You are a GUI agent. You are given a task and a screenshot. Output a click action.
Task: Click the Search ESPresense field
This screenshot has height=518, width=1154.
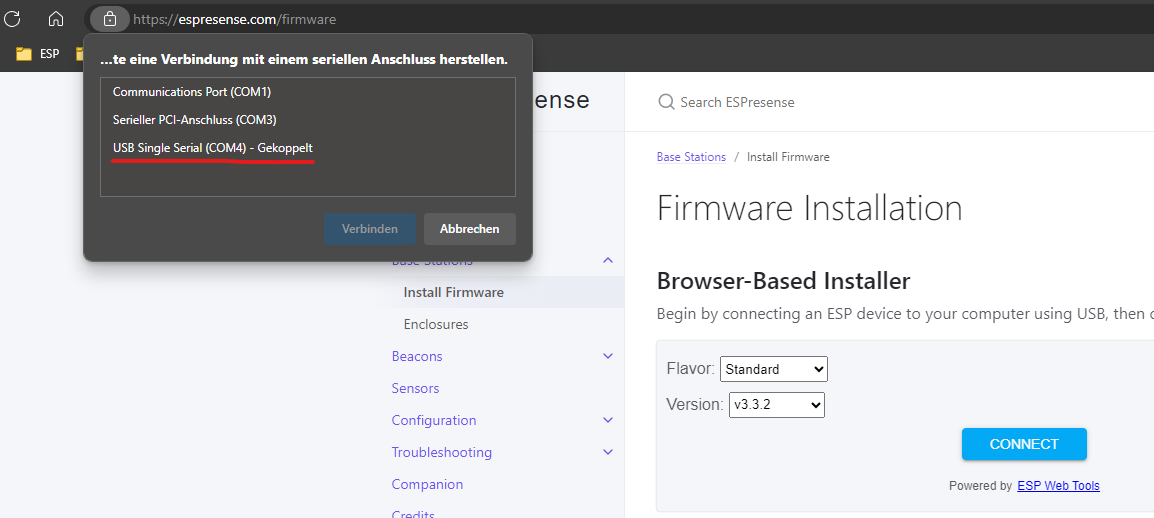(x=737, y=102)
